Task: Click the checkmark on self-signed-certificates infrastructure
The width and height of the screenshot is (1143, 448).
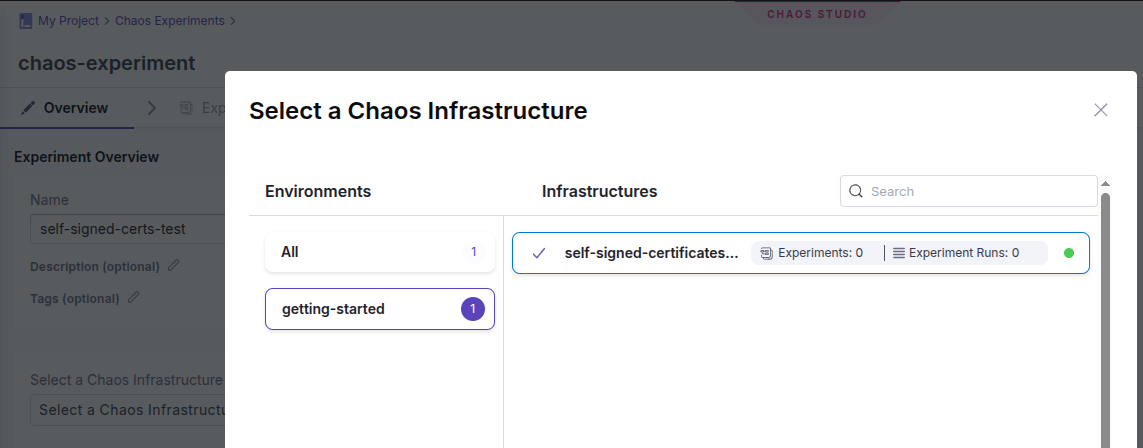Action: tap(539, 253)
